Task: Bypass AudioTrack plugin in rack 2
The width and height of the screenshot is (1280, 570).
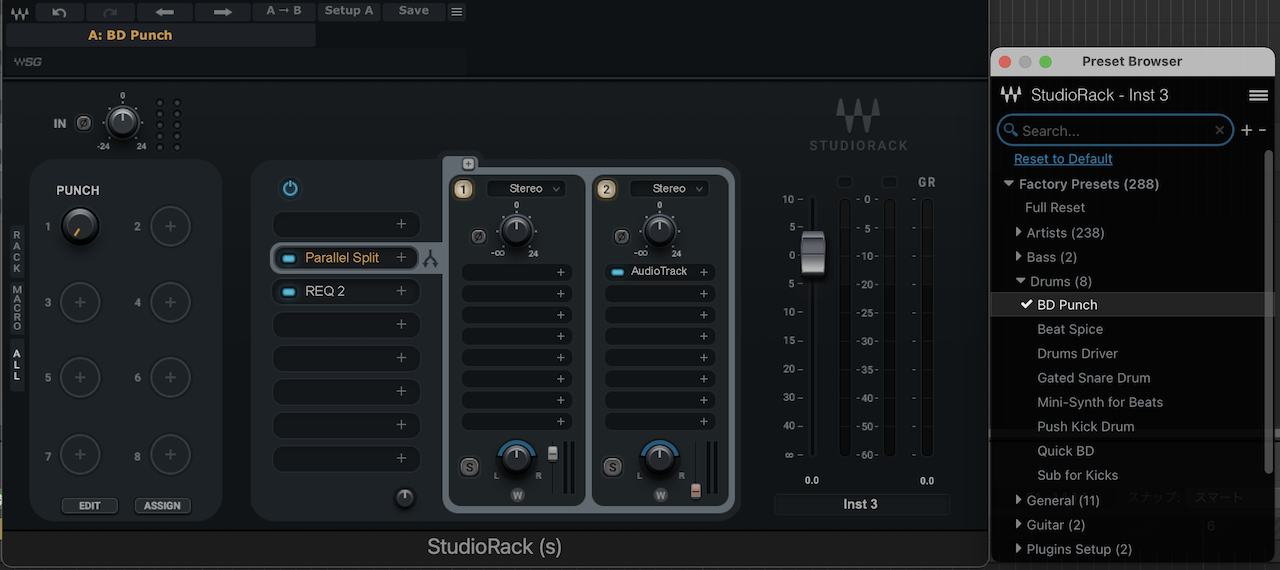Action: (x=617, y=272)
